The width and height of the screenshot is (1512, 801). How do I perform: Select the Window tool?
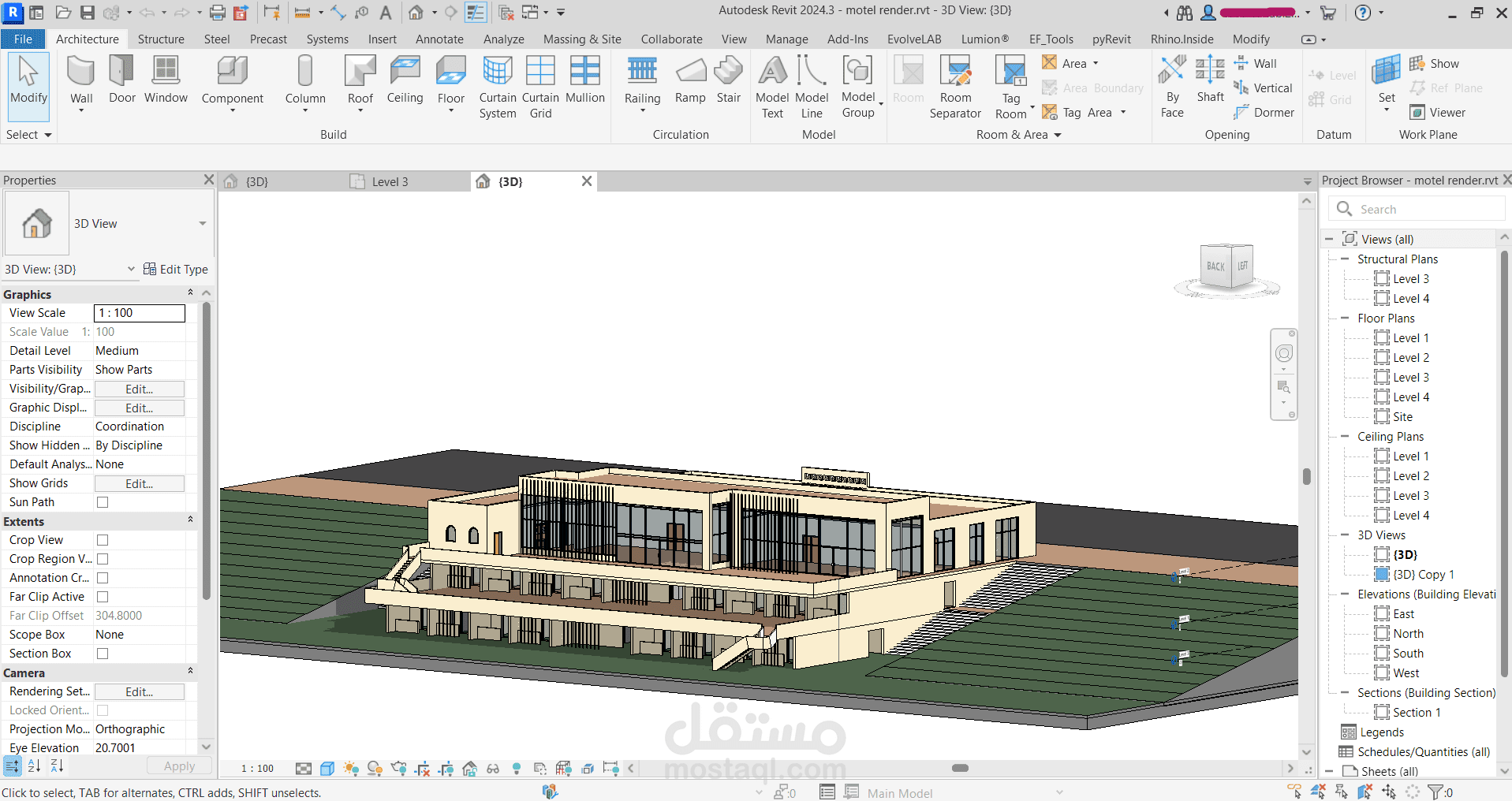coord(166,80)
